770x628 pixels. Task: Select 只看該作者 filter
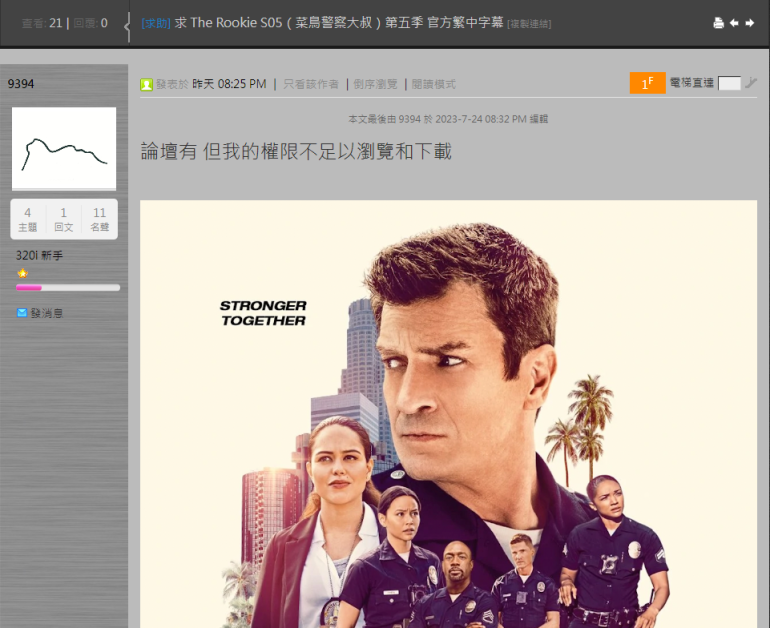pos(311,84)
